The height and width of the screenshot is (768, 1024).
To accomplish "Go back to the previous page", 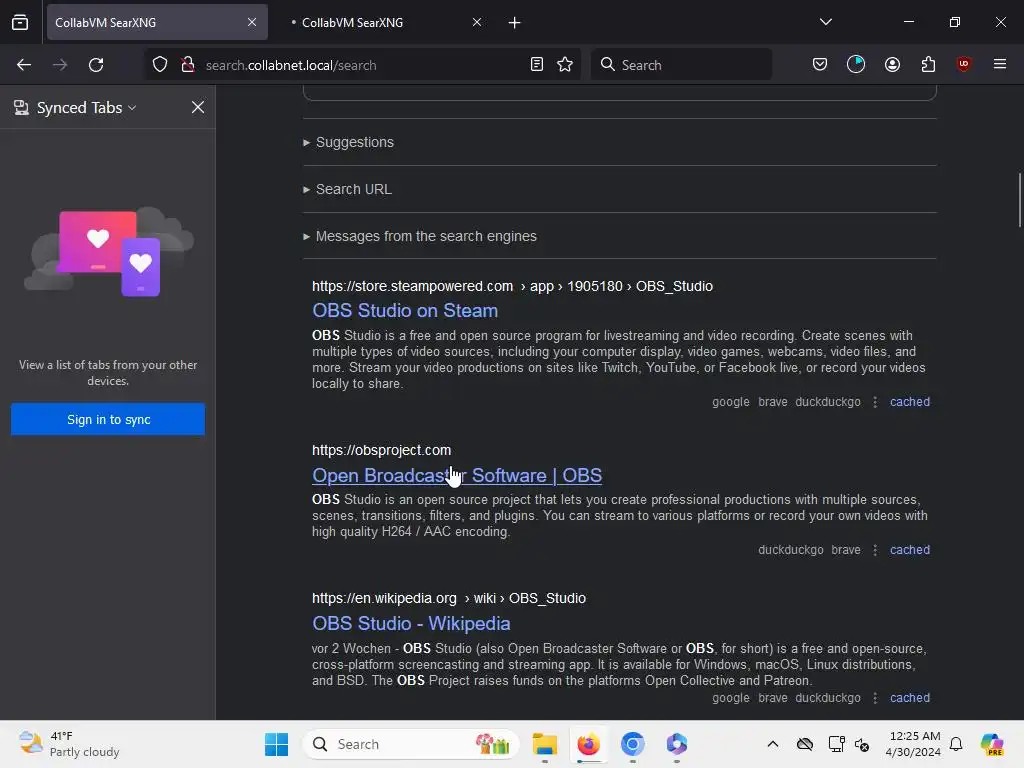I will click(24, 65).
